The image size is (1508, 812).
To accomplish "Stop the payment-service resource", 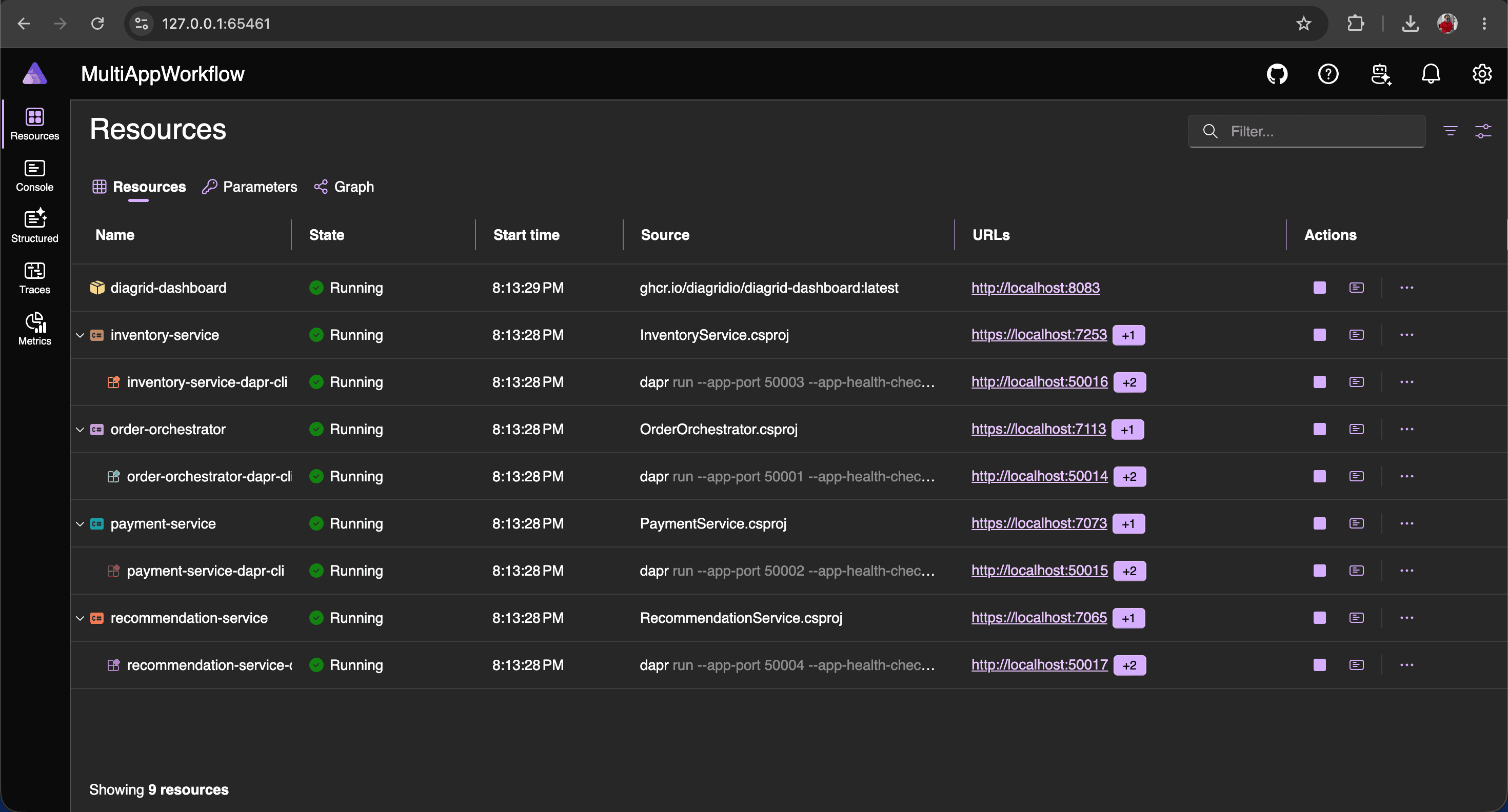I will click(x=1319, y=523).
